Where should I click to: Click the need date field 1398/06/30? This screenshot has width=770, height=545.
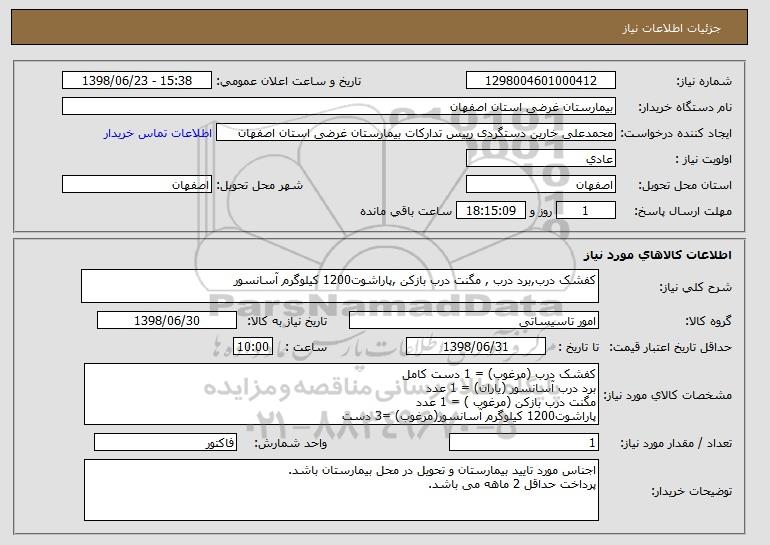click(x=167, y=321)
